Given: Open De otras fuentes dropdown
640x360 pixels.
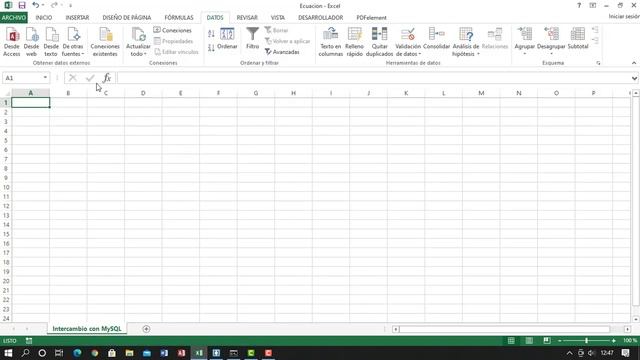Looking at the screenshot, I should [x=73, y=42].
